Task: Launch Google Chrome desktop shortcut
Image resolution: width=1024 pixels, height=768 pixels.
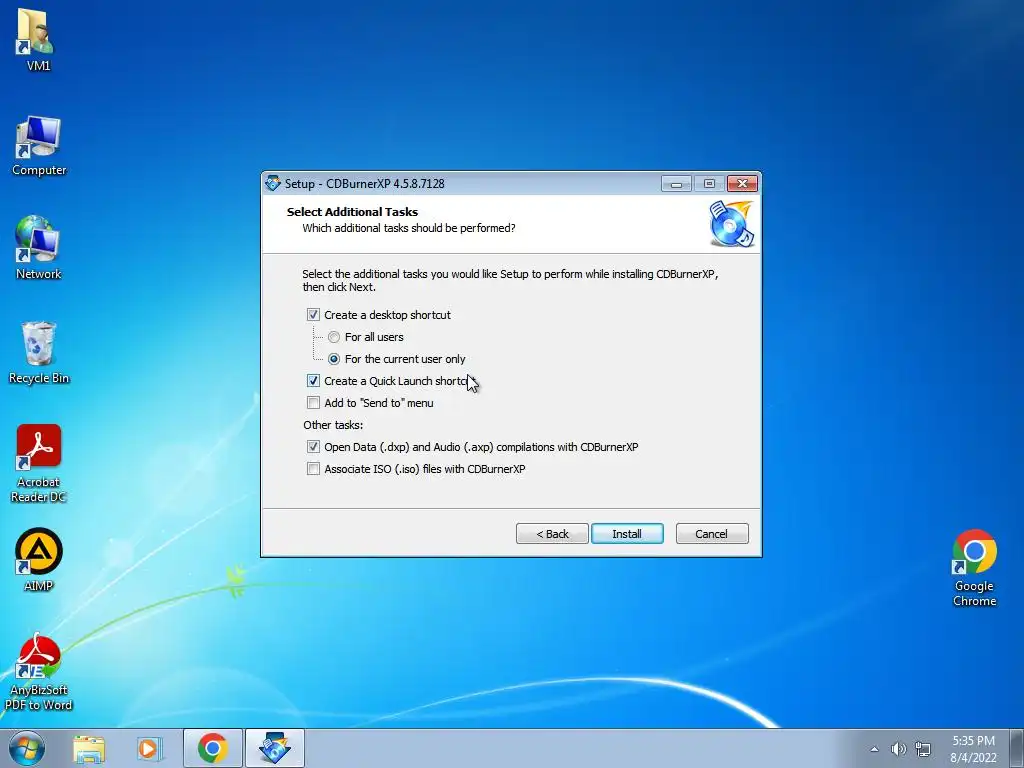Action: point(974,568)
